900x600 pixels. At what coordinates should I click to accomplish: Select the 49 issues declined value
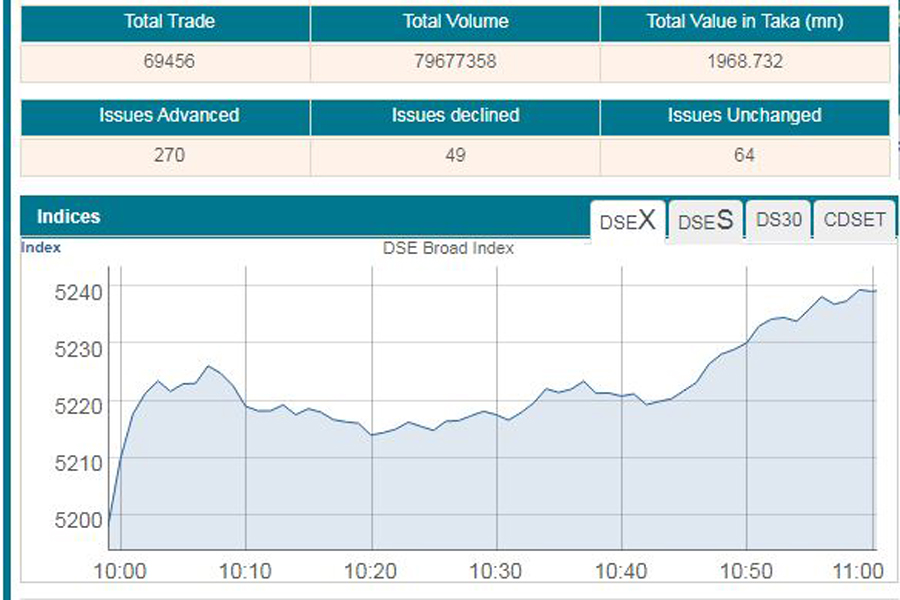point(455,155)
